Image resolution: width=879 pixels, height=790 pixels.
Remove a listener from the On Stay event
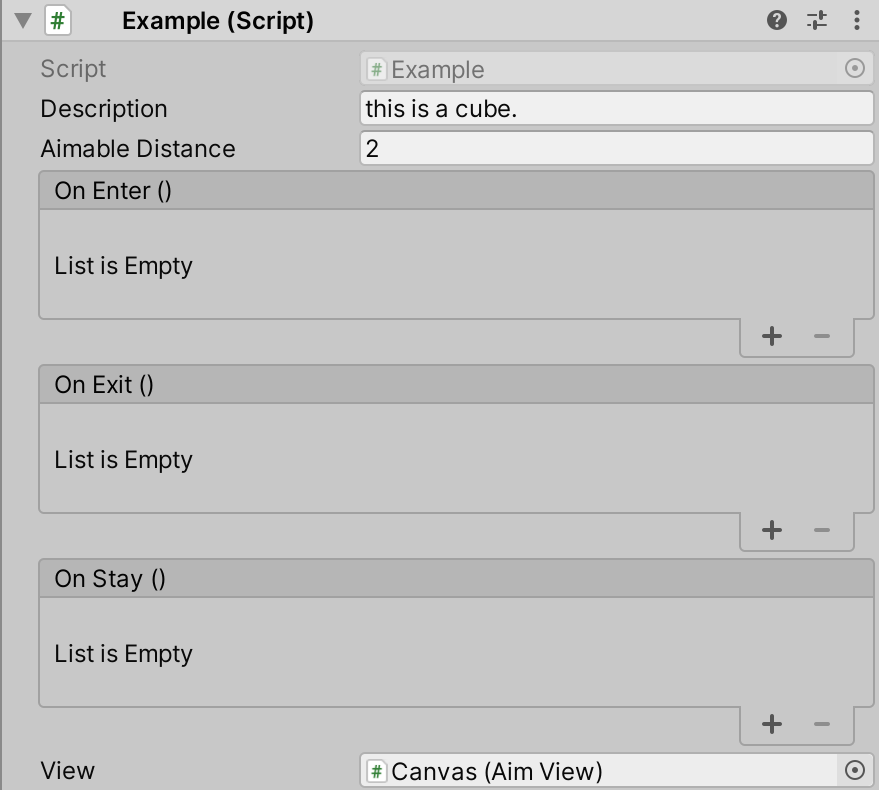(820, 724)
